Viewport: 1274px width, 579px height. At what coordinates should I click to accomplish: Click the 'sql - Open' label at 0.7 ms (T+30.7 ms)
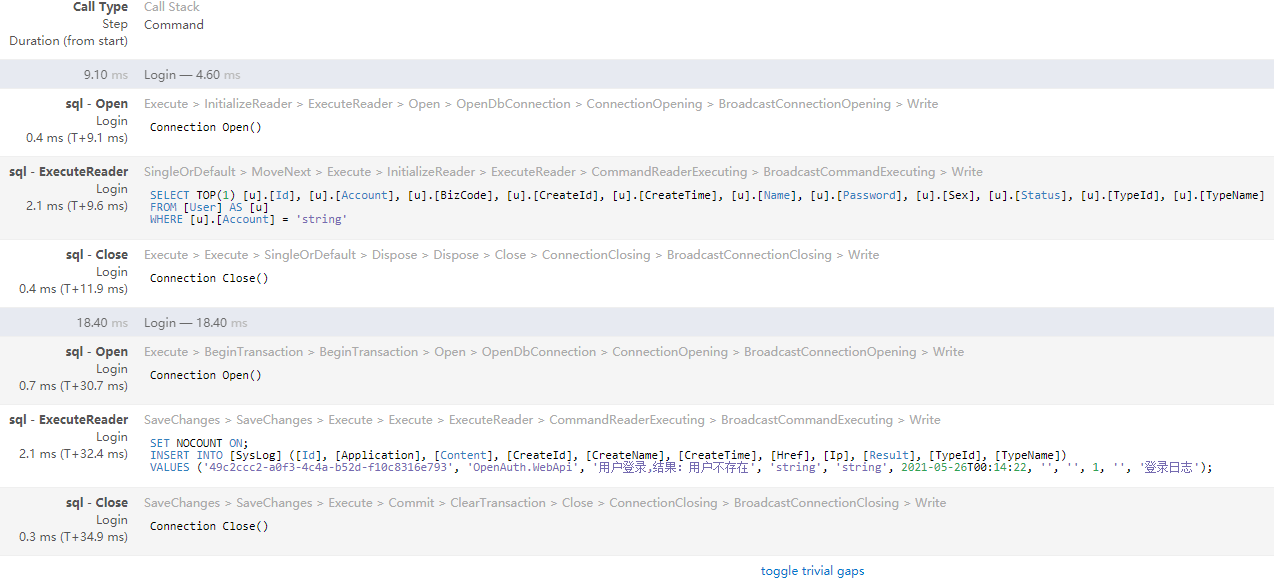pyautogui.click(x=97, y=352)
